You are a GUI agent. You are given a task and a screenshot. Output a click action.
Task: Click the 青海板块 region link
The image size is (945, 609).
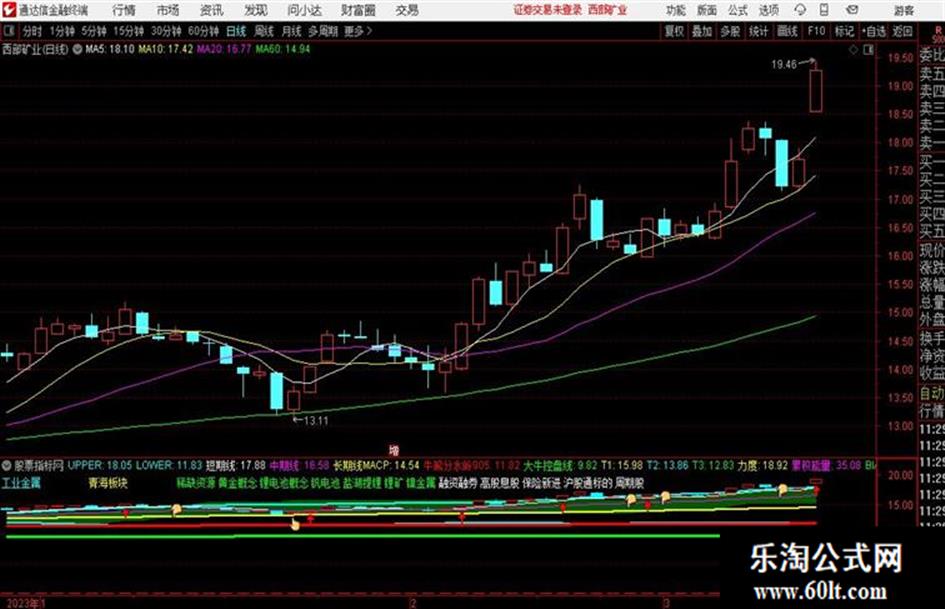tap(108, 483)
